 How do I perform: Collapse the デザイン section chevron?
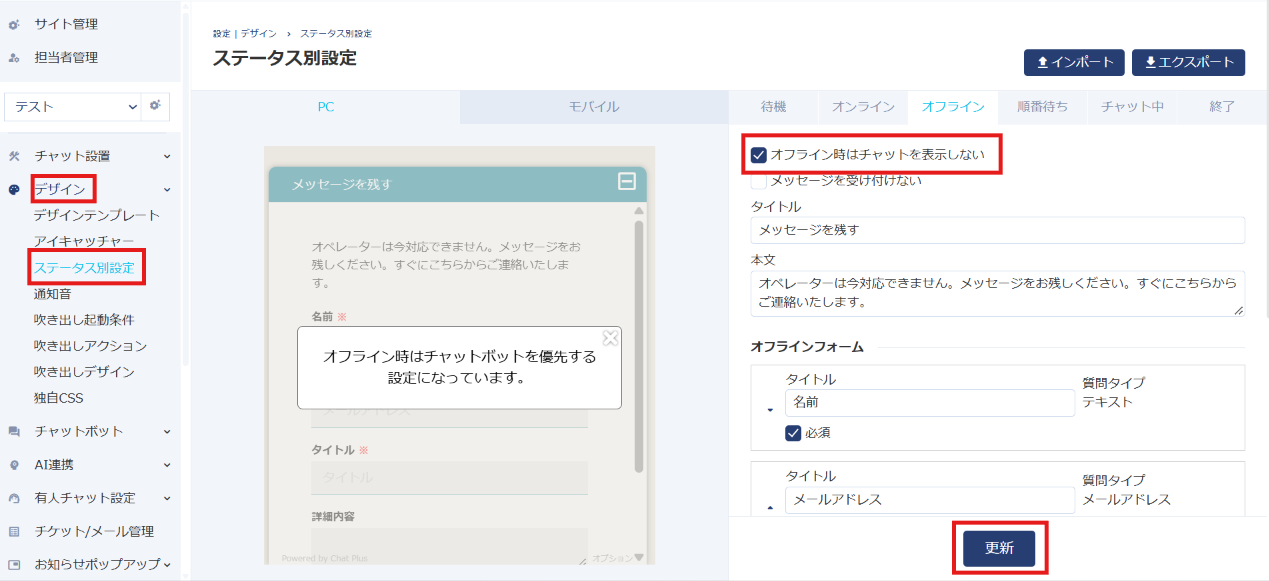click(x=167, y=189)
